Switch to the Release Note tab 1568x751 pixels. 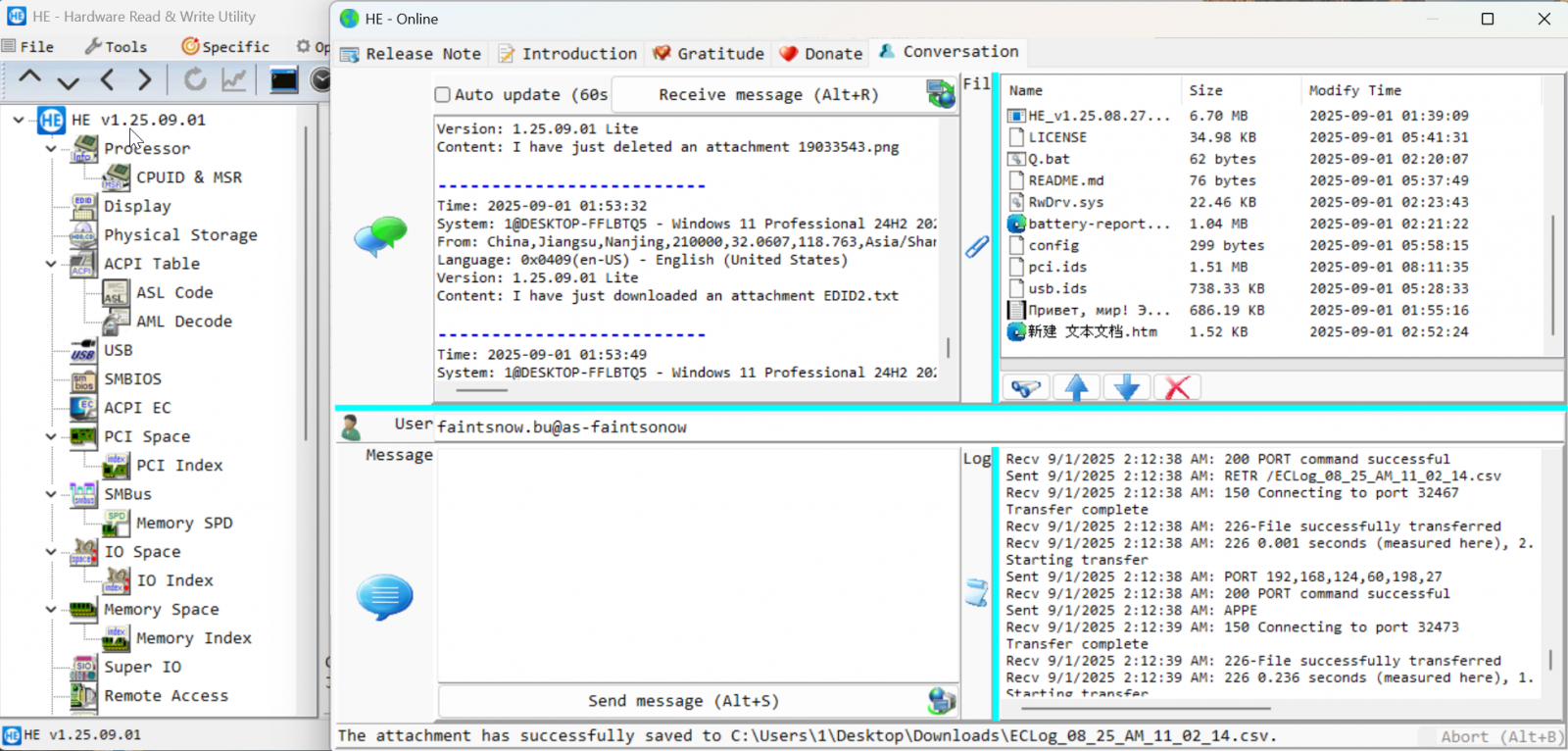tap(411, 54)
